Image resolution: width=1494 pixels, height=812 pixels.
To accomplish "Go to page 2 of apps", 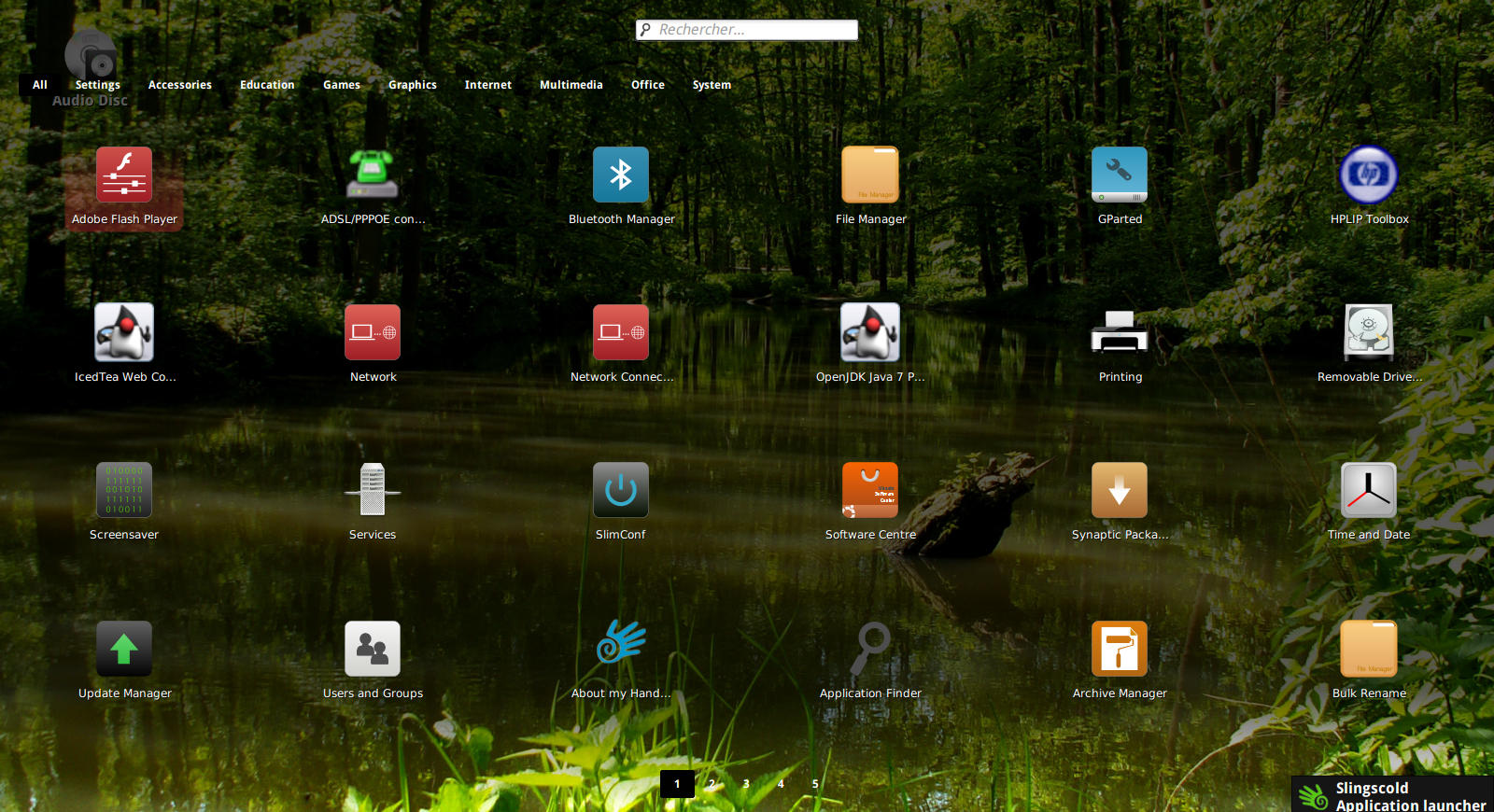I will pos(712,784).
